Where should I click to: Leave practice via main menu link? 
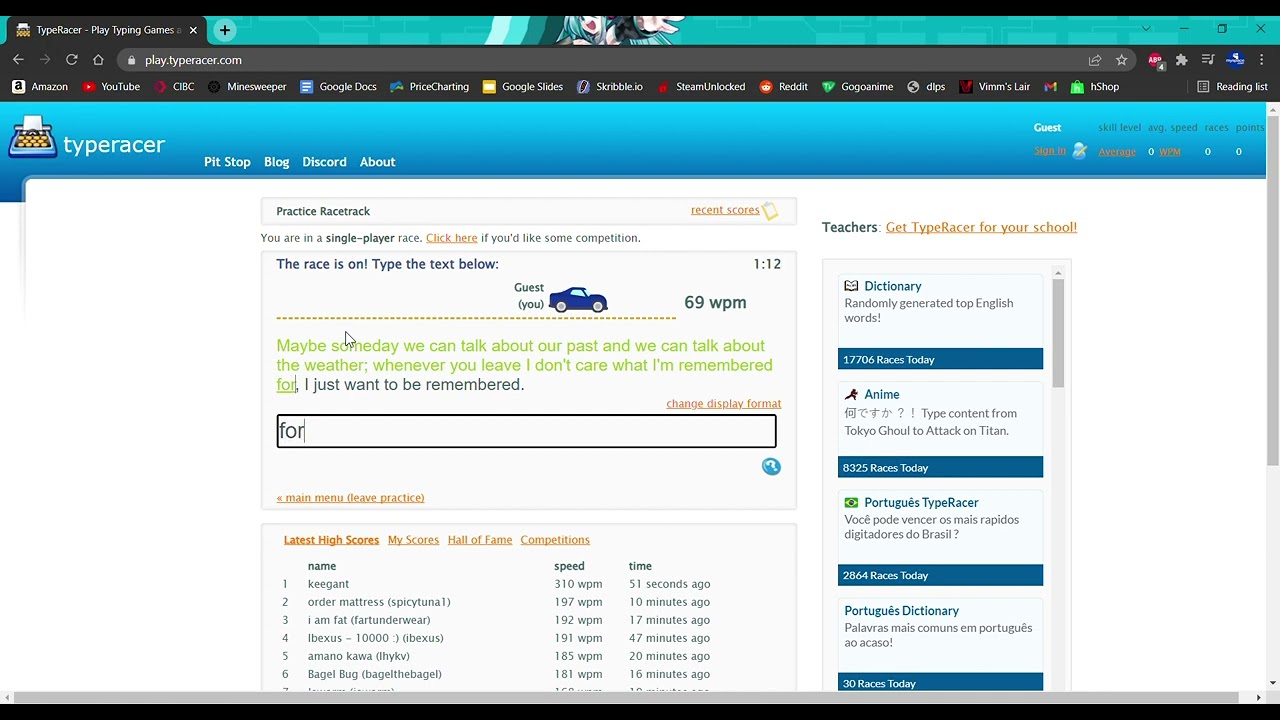pos(350,498)
